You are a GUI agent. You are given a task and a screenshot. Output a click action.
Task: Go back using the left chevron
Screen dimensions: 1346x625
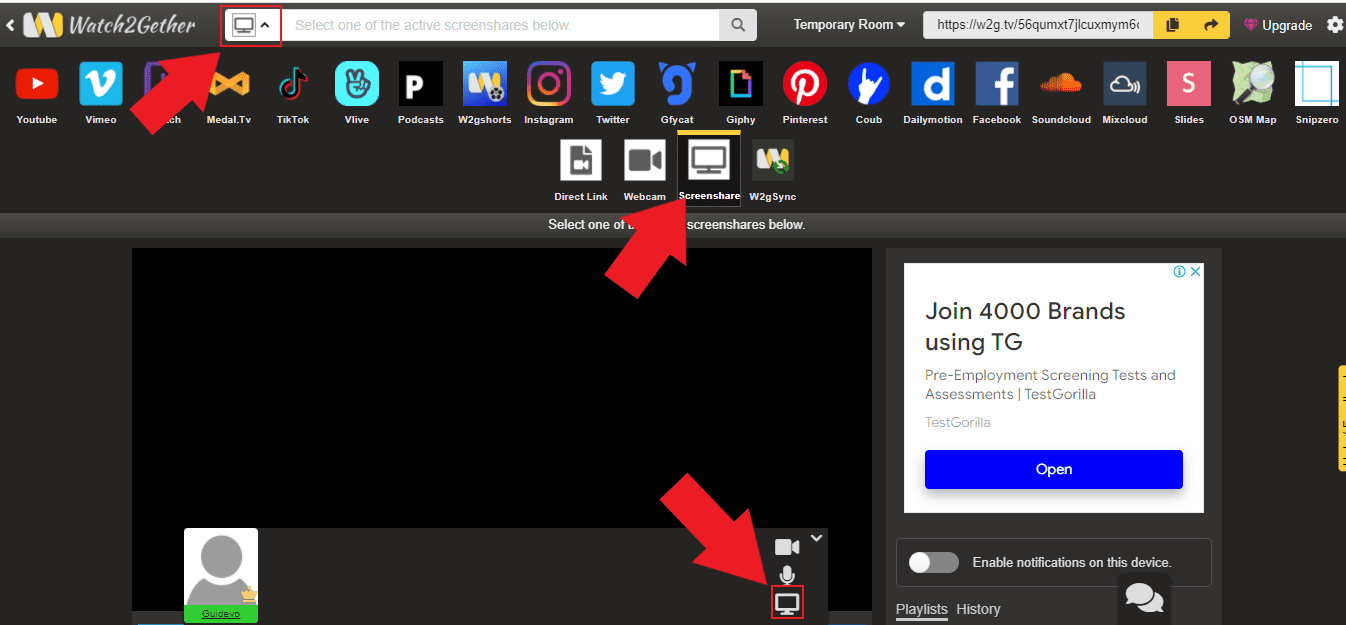(10, 25)
